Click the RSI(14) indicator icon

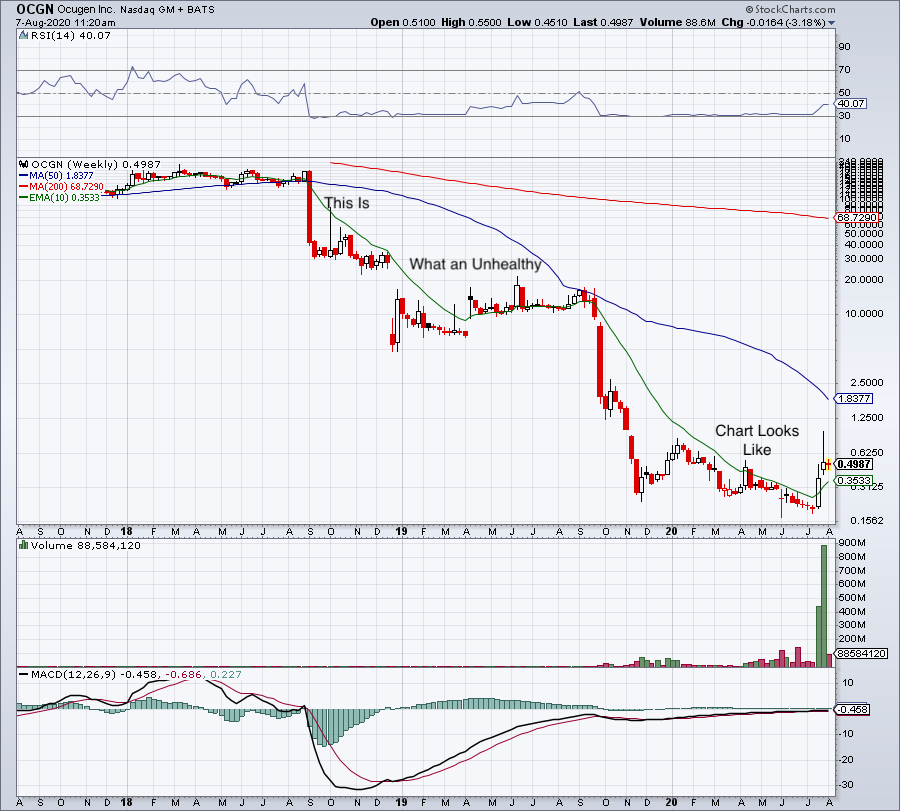coord(24,36)
